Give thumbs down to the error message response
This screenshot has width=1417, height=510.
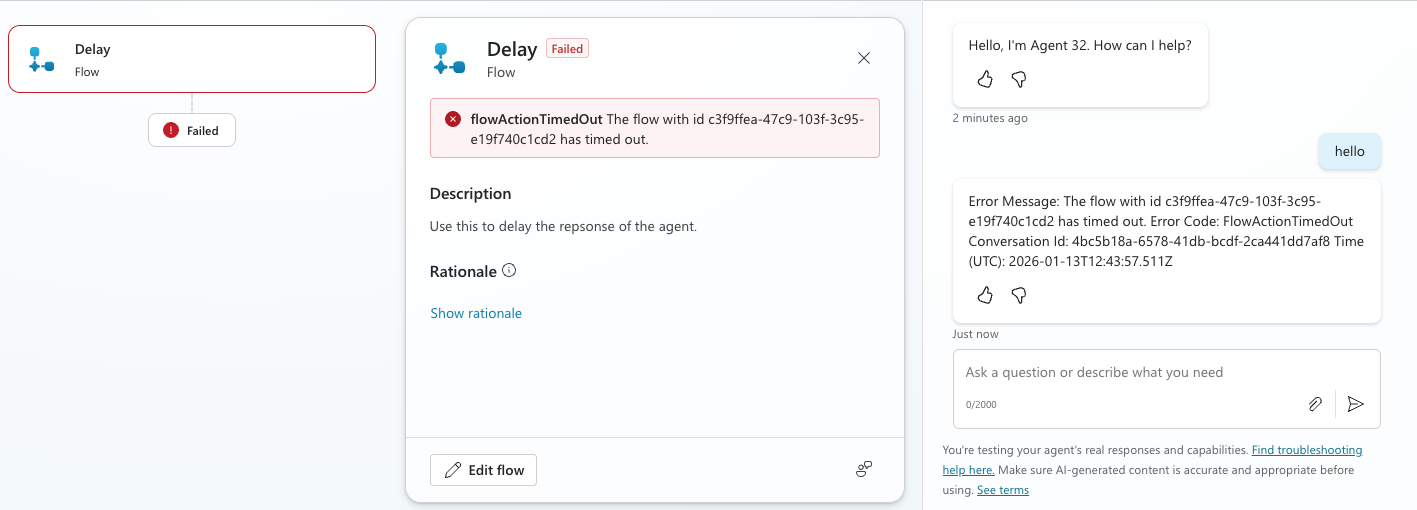1019,295
